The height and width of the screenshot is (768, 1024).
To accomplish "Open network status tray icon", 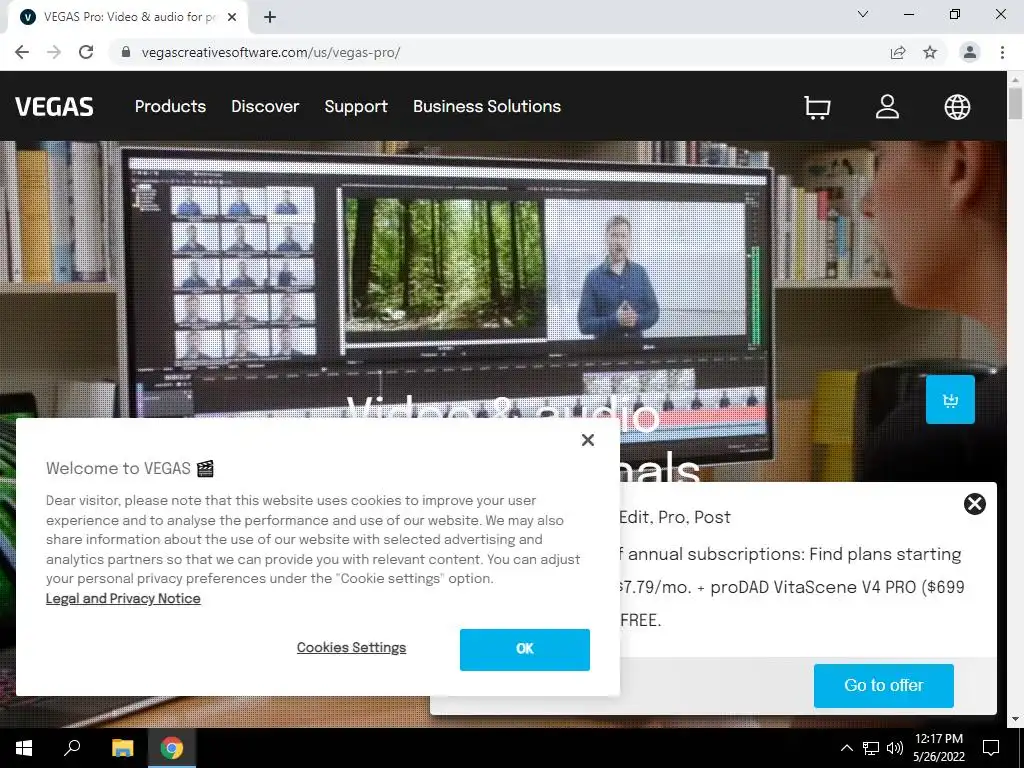I will tap(871, 748).
